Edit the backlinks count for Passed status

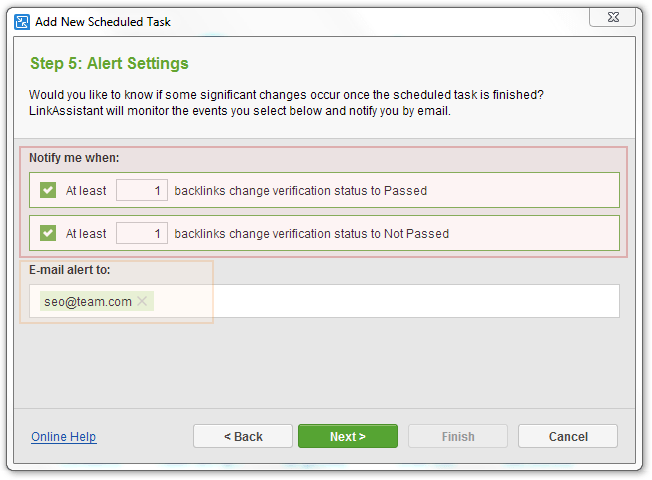pyautogui.click(x=142, y=190)
